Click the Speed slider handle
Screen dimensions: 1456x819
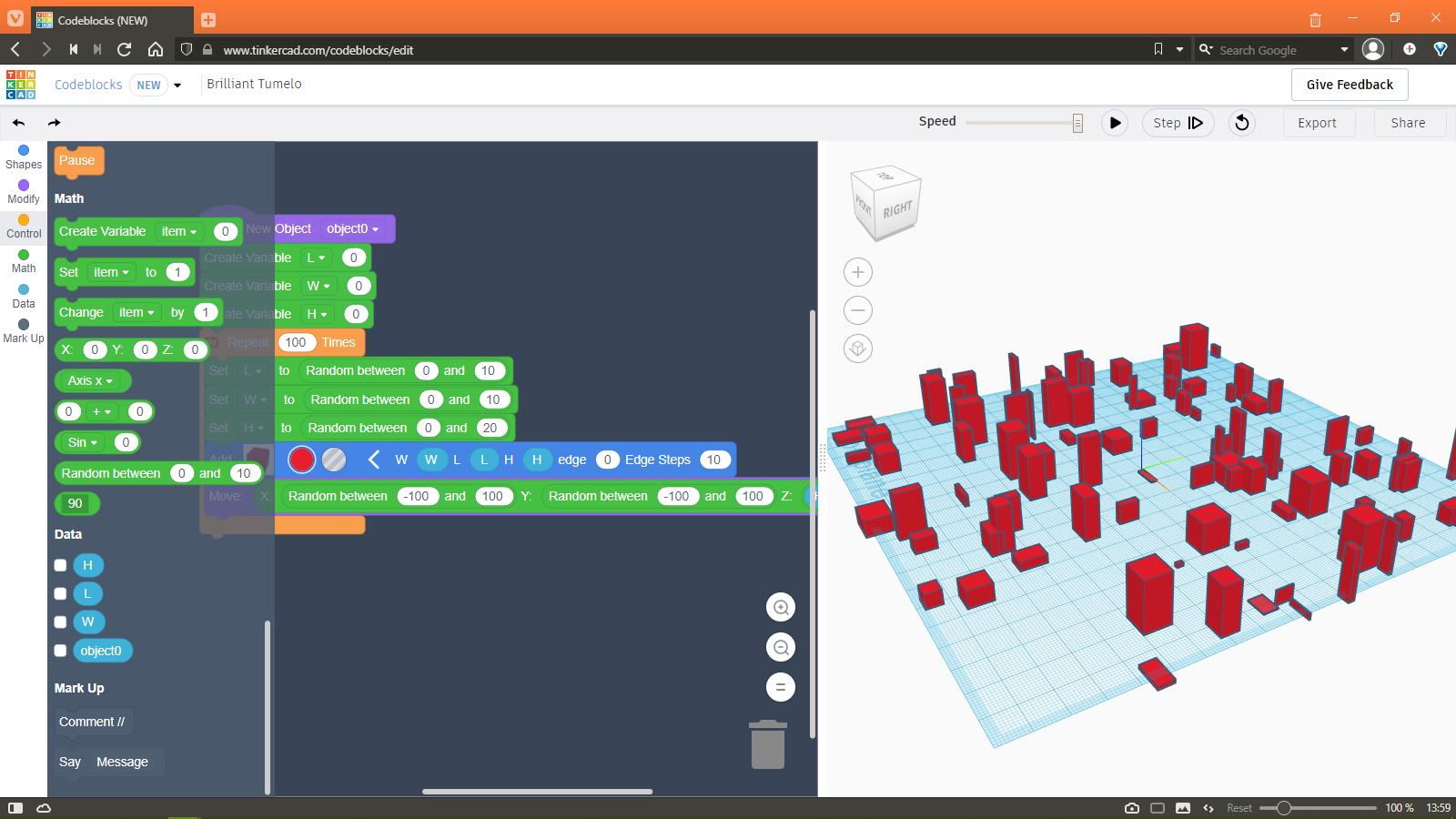point(1077,123)
